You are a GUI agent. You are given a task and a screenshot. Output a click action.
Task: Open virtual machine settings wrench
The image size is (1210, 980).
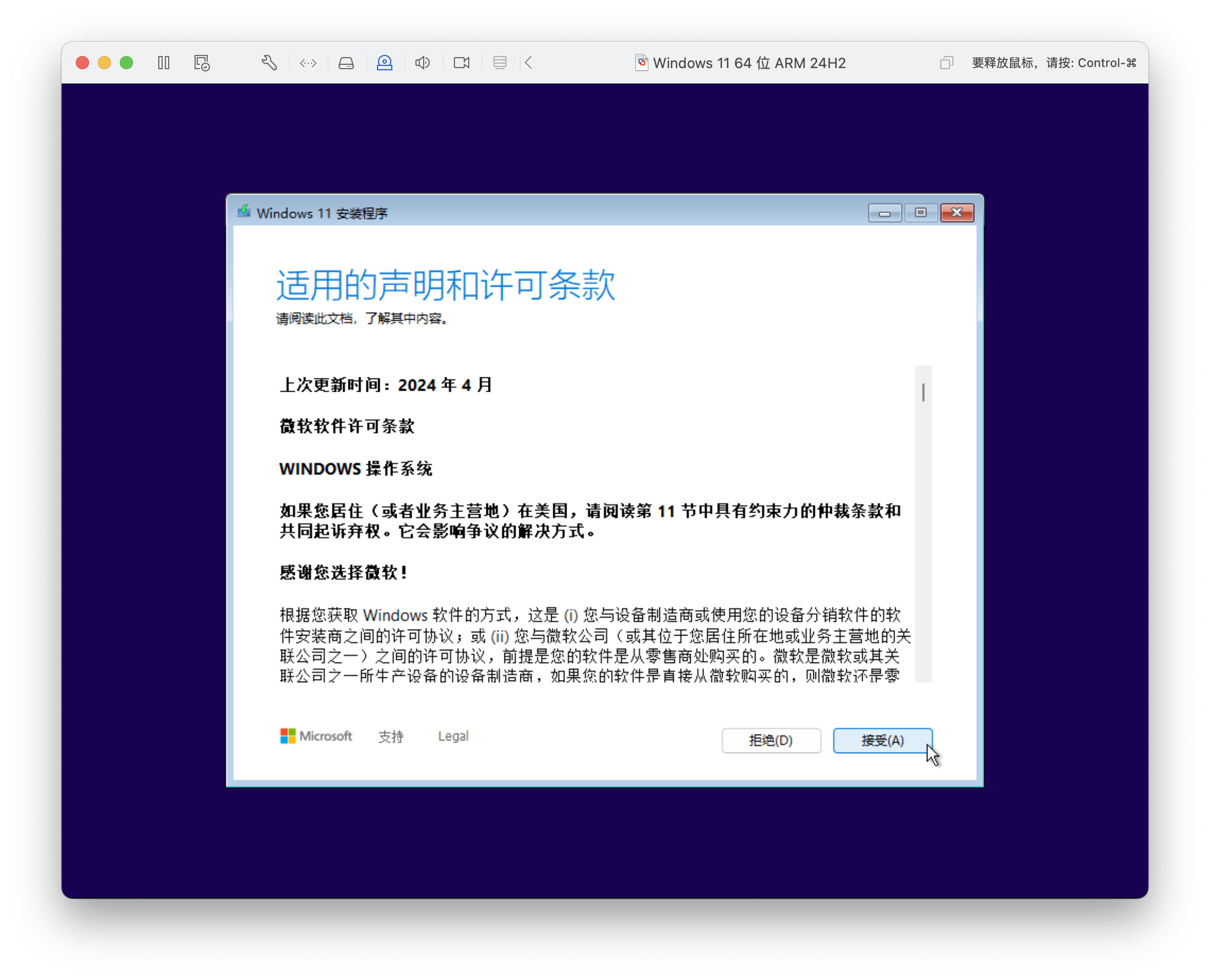pos(269,63)
